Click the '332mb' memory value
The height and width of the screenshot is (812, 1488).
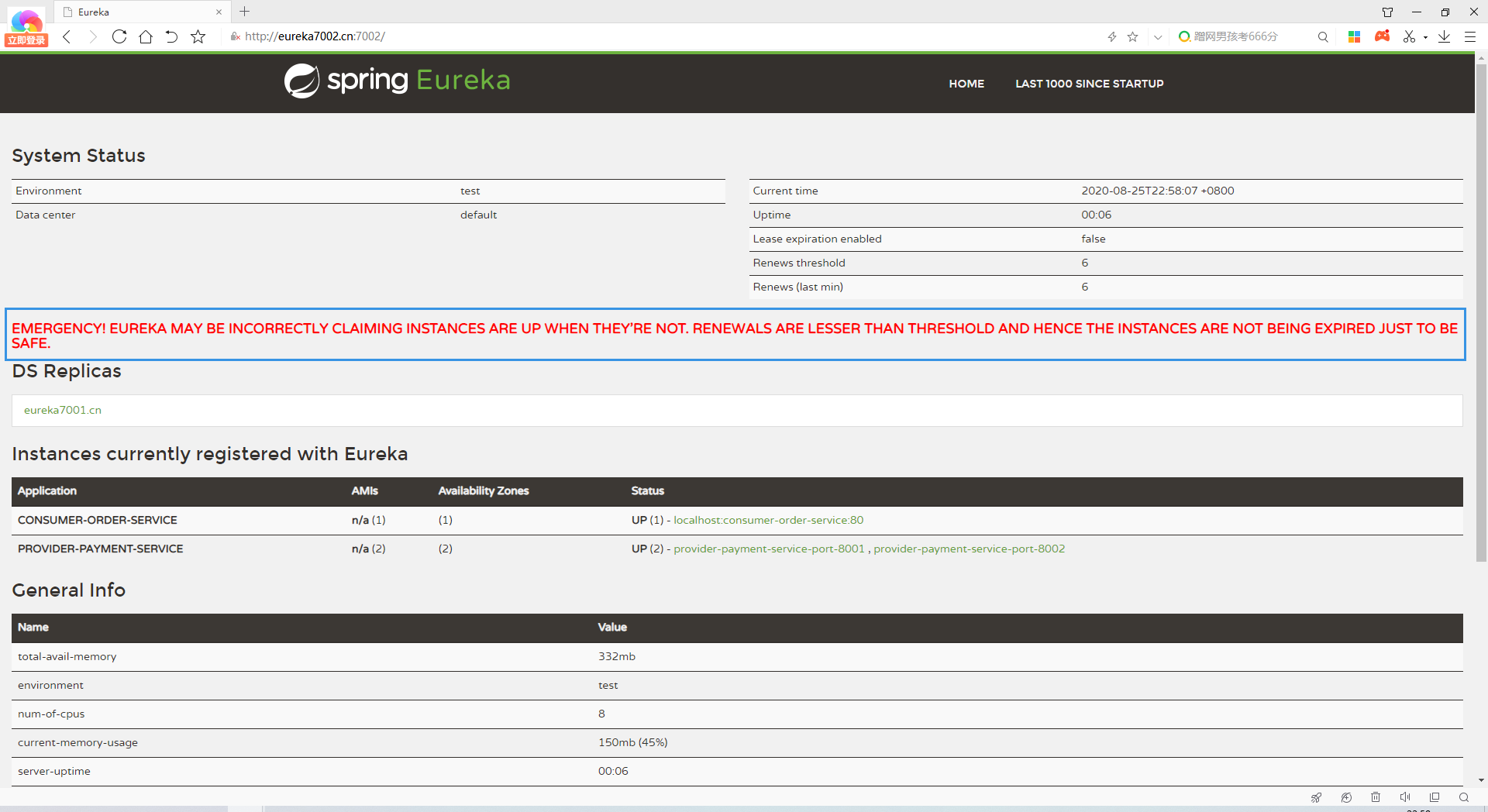point(617,657)
